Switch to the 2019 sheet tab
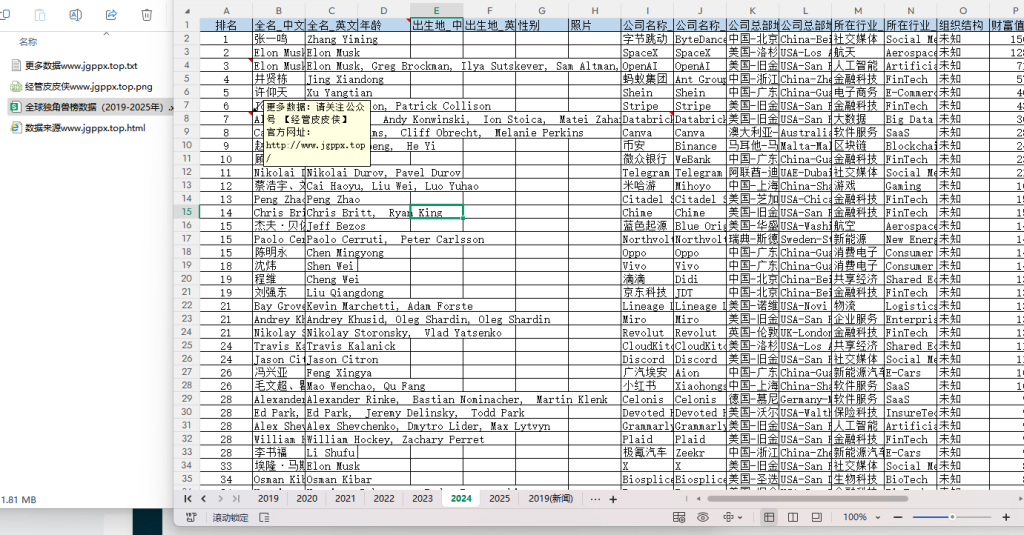The width and height of the screenshot is (1024, 535). pyautogui.click(x=268, y=498)
